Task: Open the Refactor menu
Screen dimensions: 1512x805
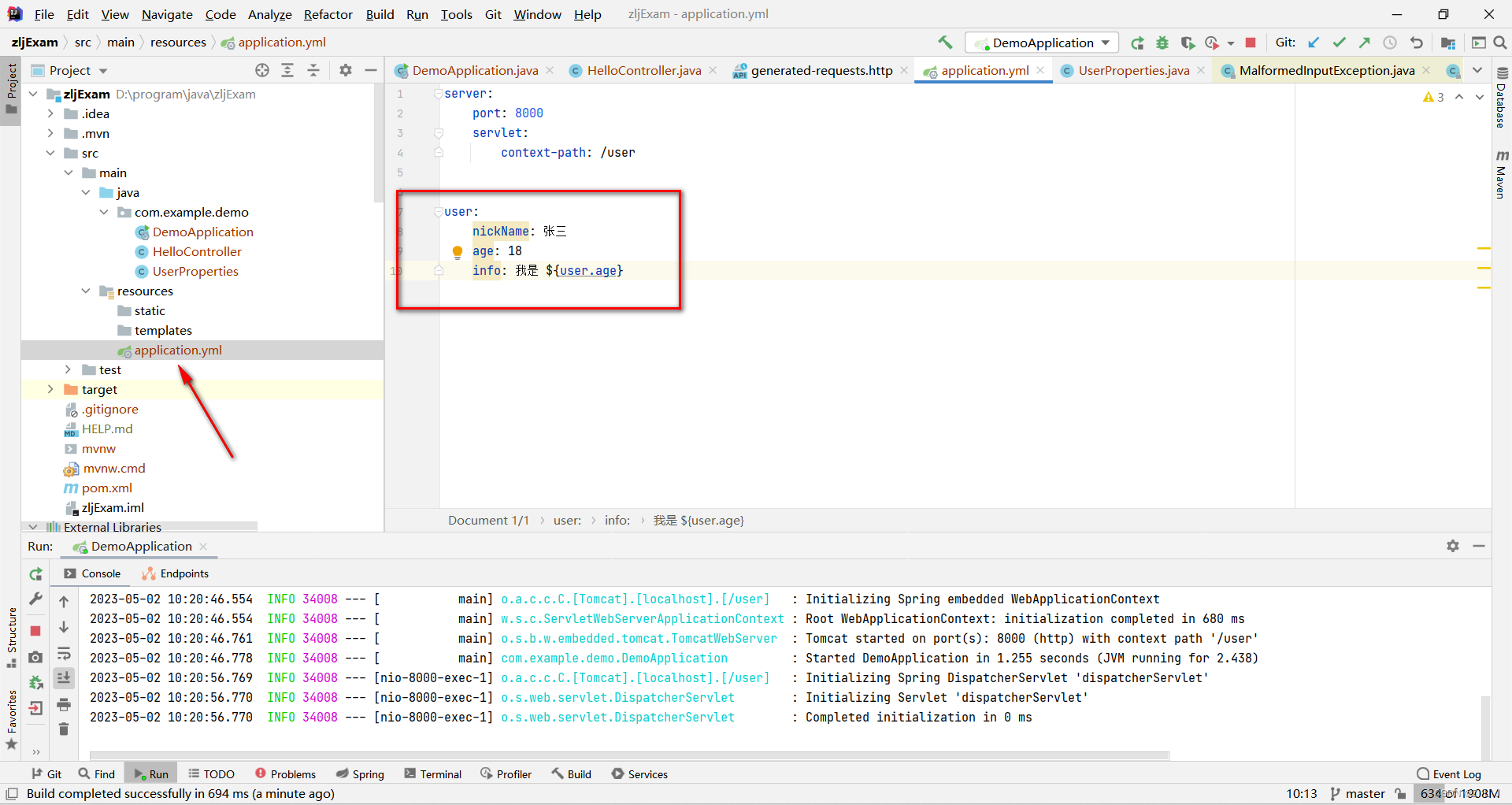Action: pos(328,14)
